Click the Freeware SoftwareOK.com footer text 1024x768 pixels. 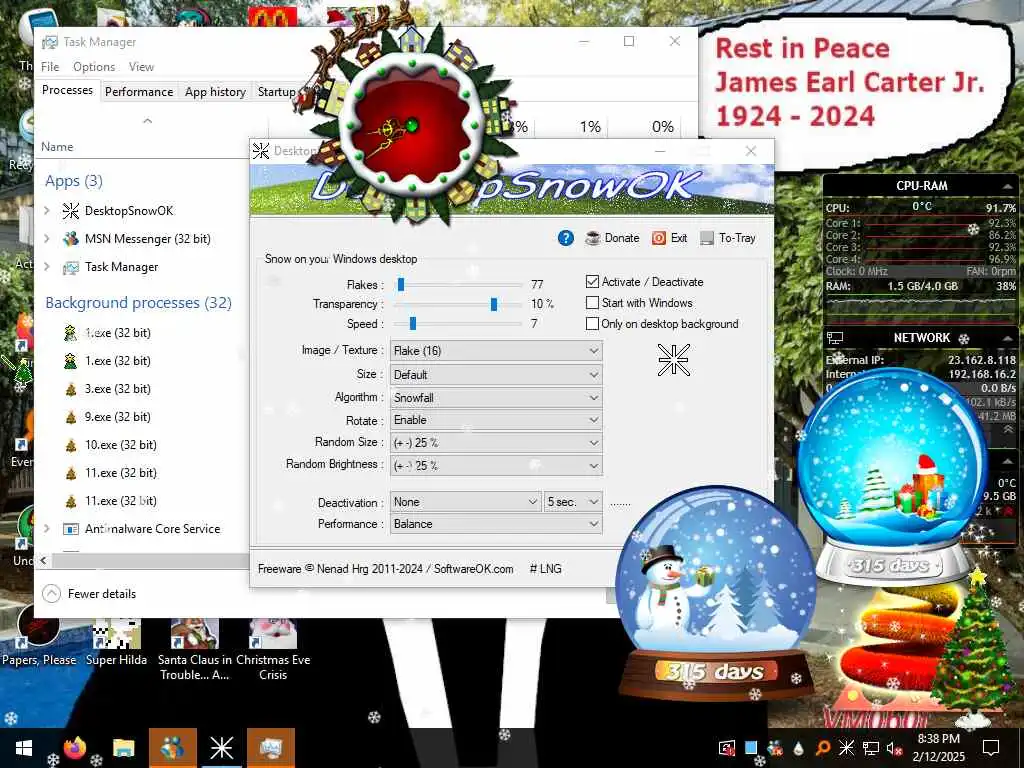point(385,569)
